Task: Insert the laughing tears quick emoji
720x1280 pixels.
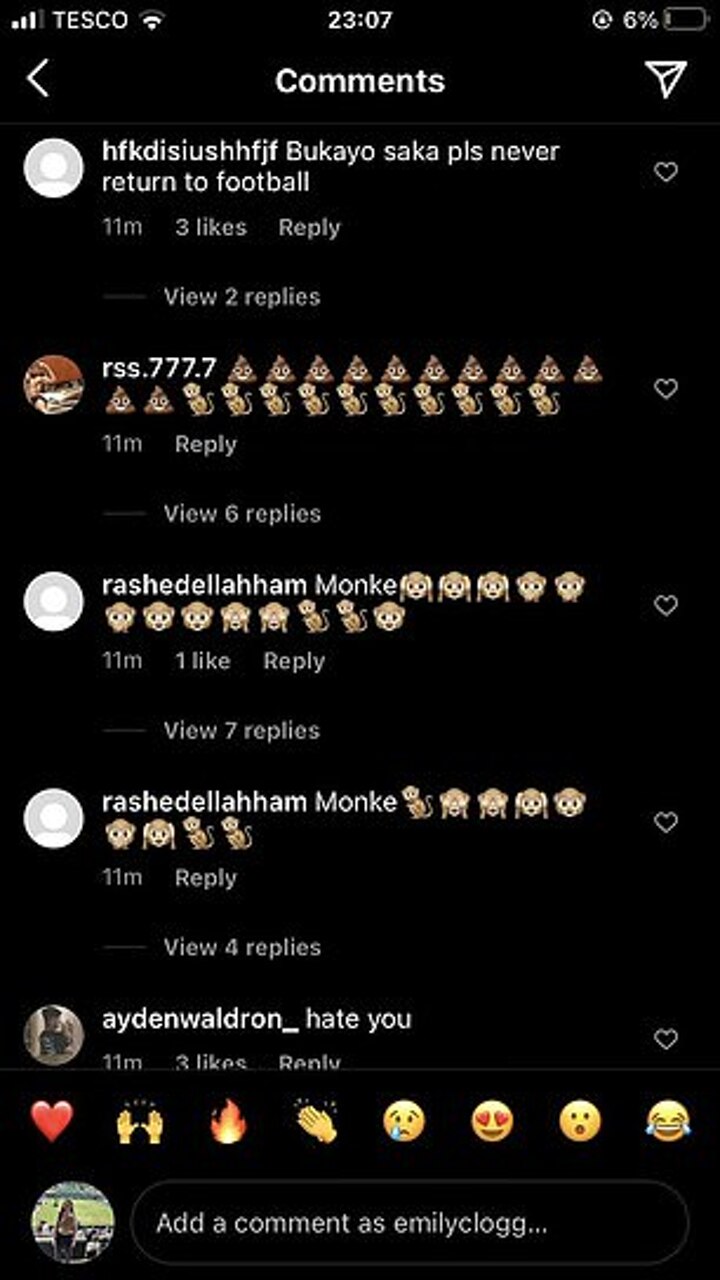Action: click(x=669, y=1122)
